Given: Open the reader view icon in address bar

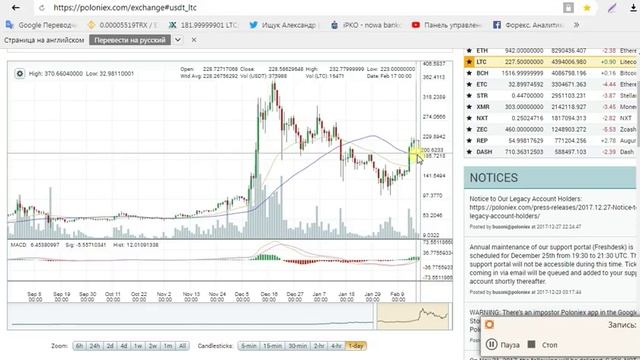Looking at the screenshot, I should pos(568,8).
